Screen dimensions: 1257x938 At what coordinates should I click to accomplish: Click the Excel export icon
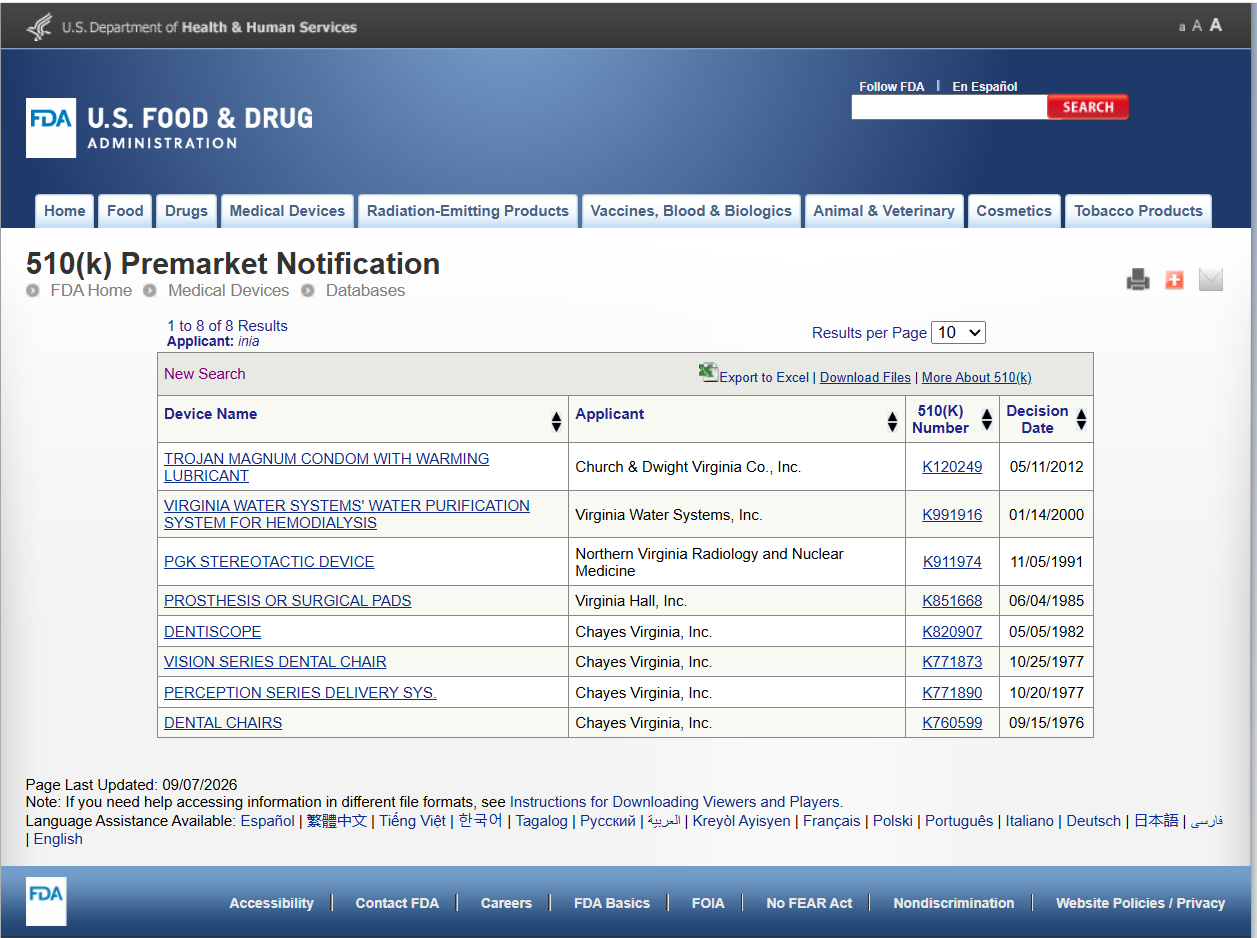coord(708,372)
